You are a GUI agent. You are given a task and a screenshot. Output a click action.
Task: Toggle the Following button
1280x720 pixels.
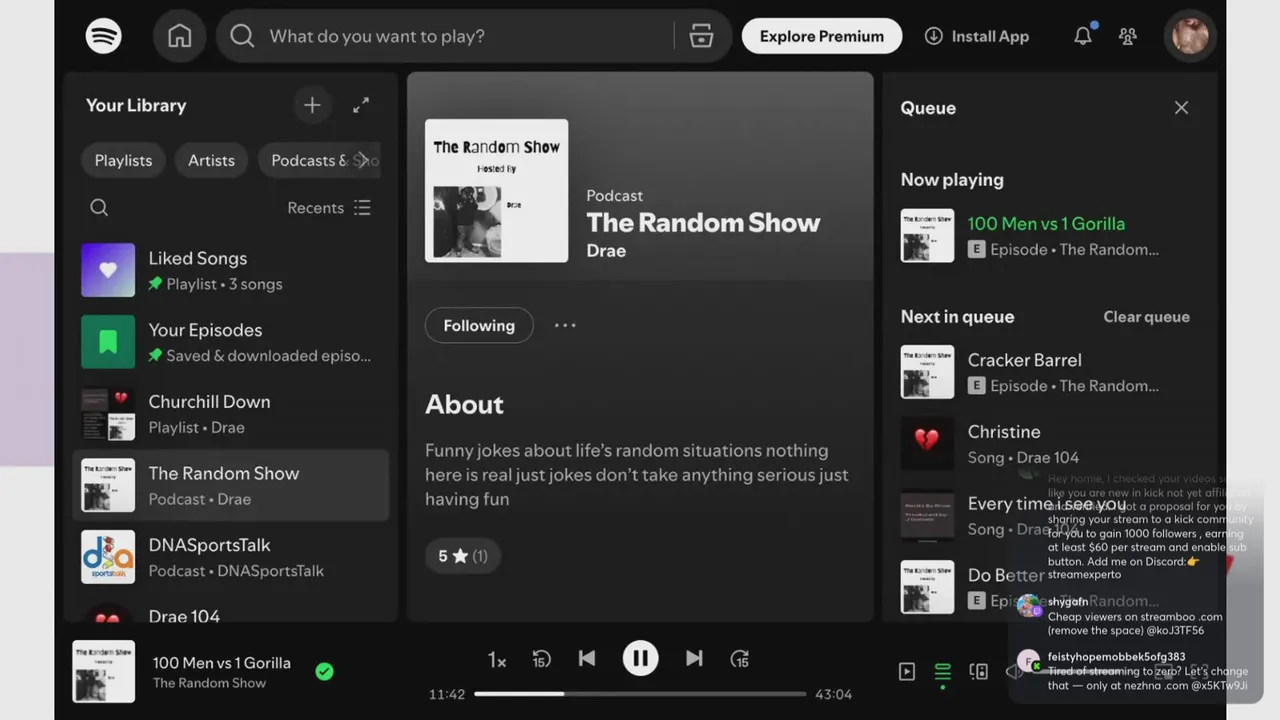pos(479,325)
